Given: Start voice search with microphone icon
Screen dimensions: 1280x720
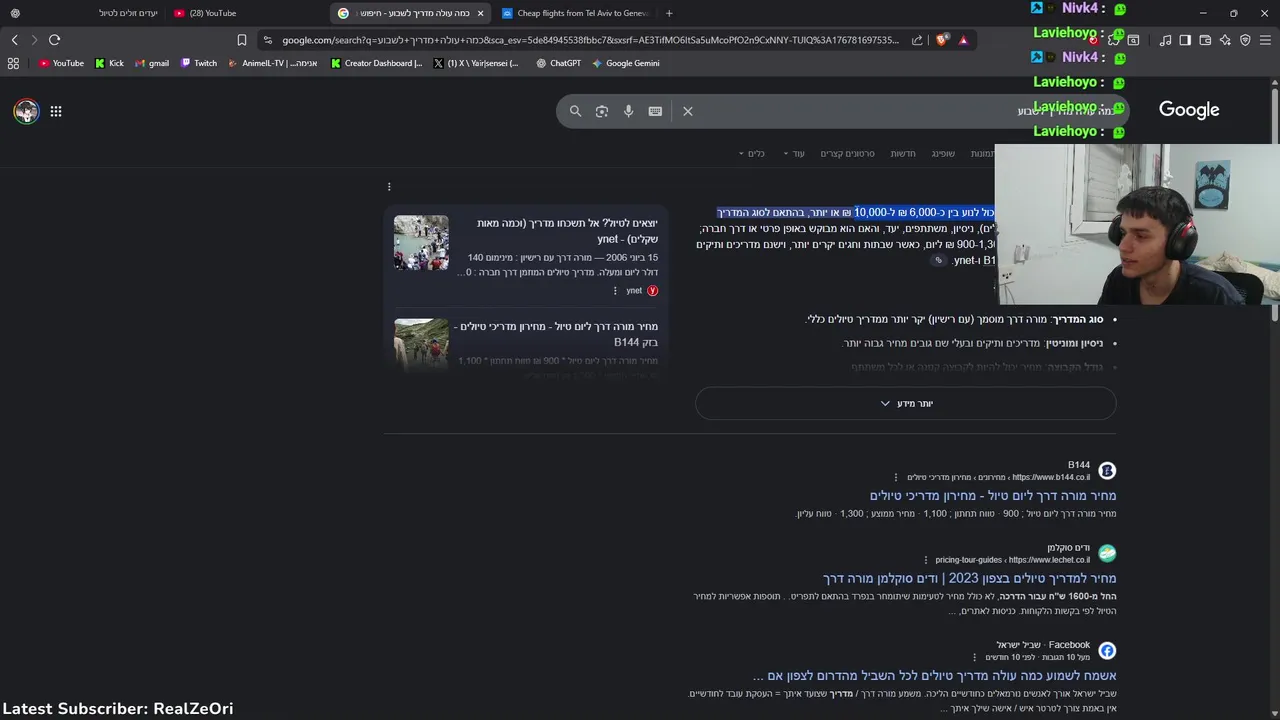Looking at the screenshot, I should click(628, 111).
